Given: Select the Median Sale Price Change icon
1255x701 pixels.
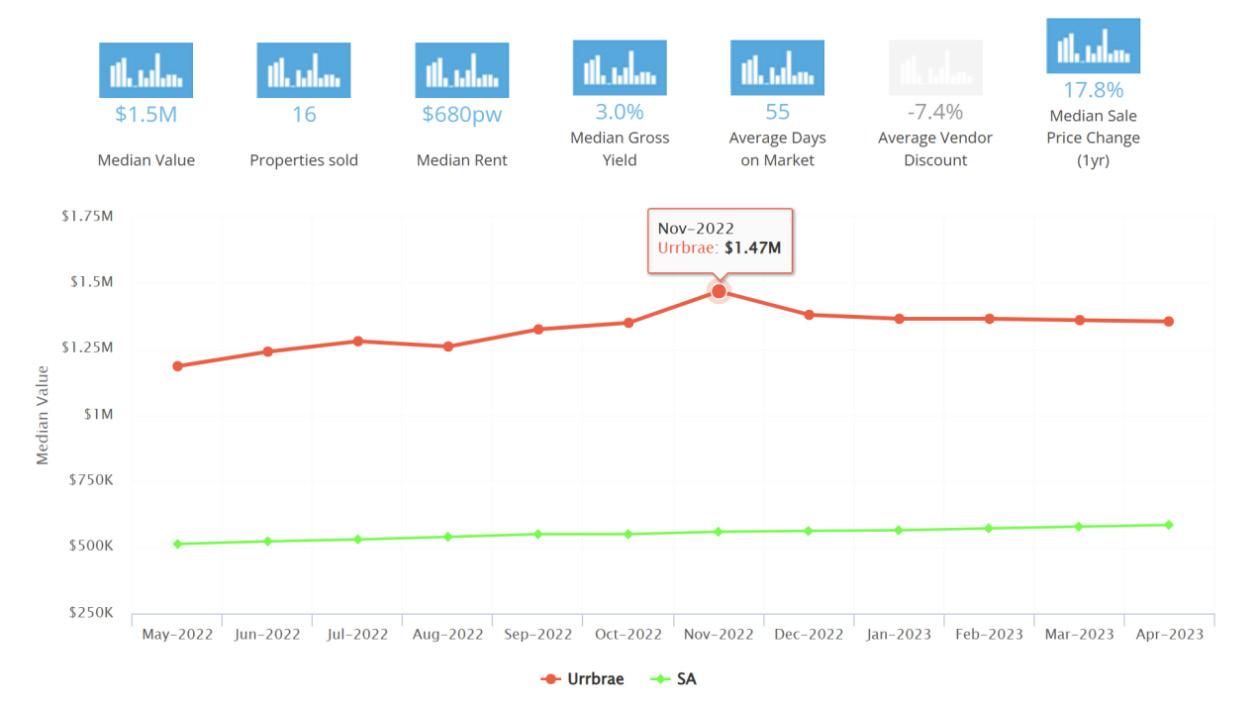Looking at the screenshot, I should pos(1093,45).
